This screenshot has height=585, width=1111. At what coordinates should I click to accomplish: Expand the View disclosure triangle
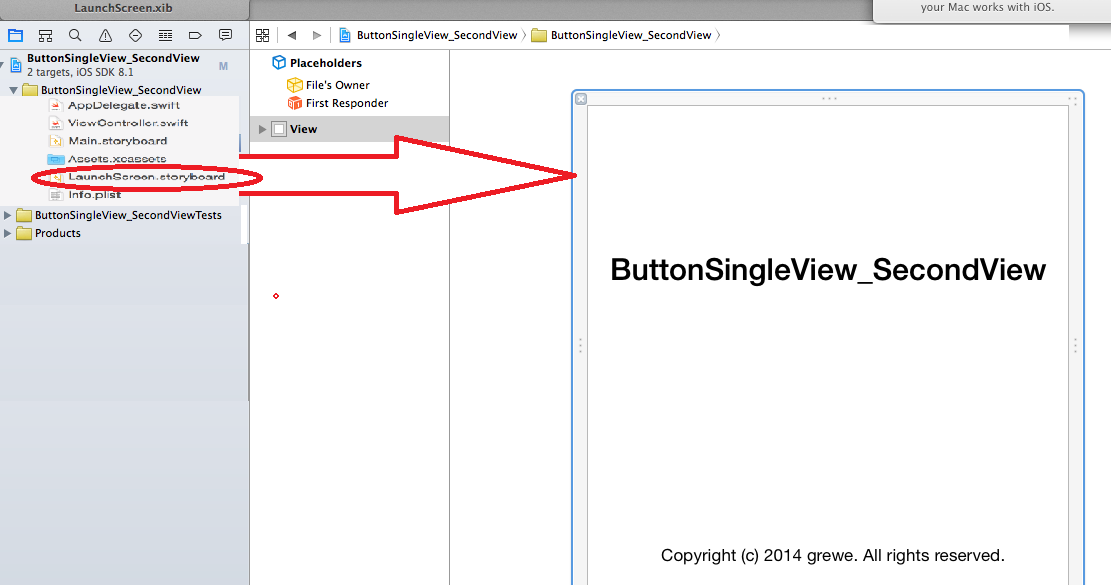pos(263,129)
